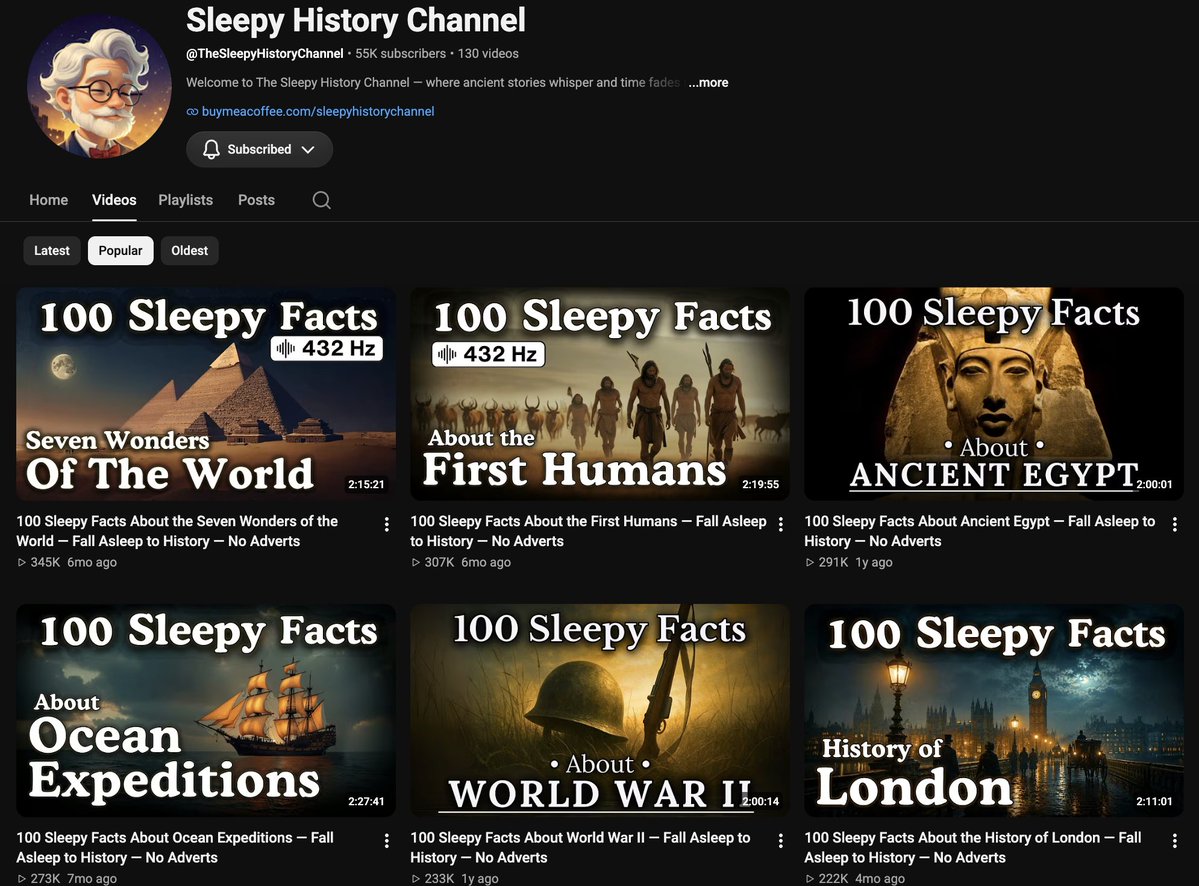Expand channel description with ...more
Screen dimensions: 1199x886
coord(708,83)
